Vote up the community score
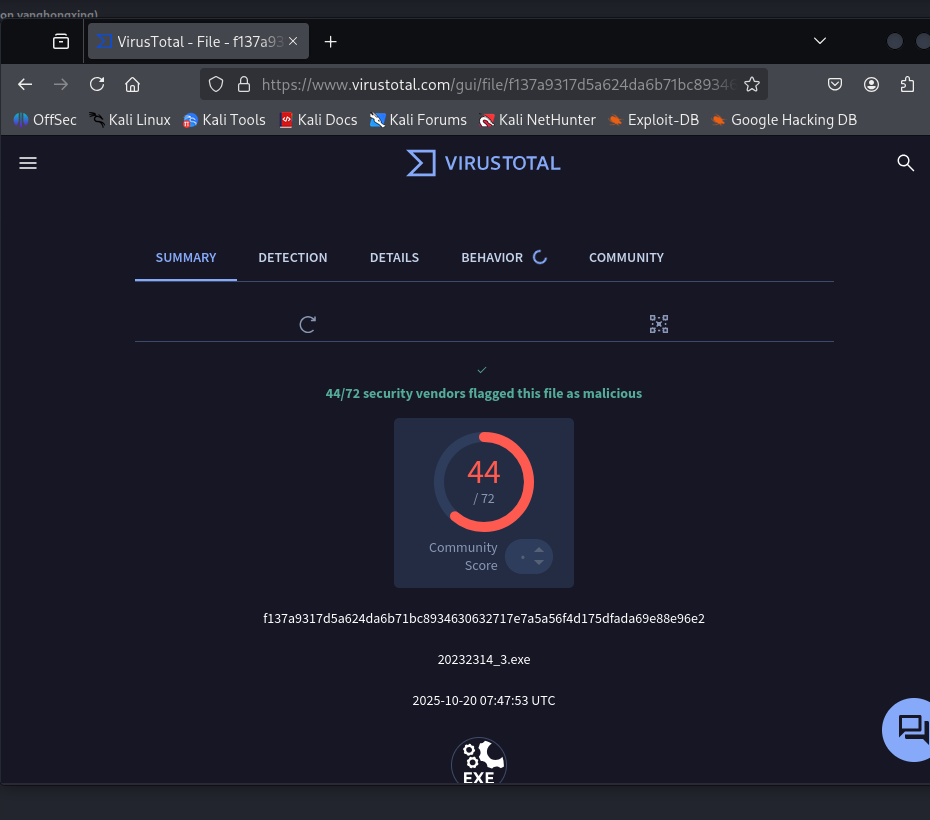Screen dimensions: 930x820 [539, 550]
